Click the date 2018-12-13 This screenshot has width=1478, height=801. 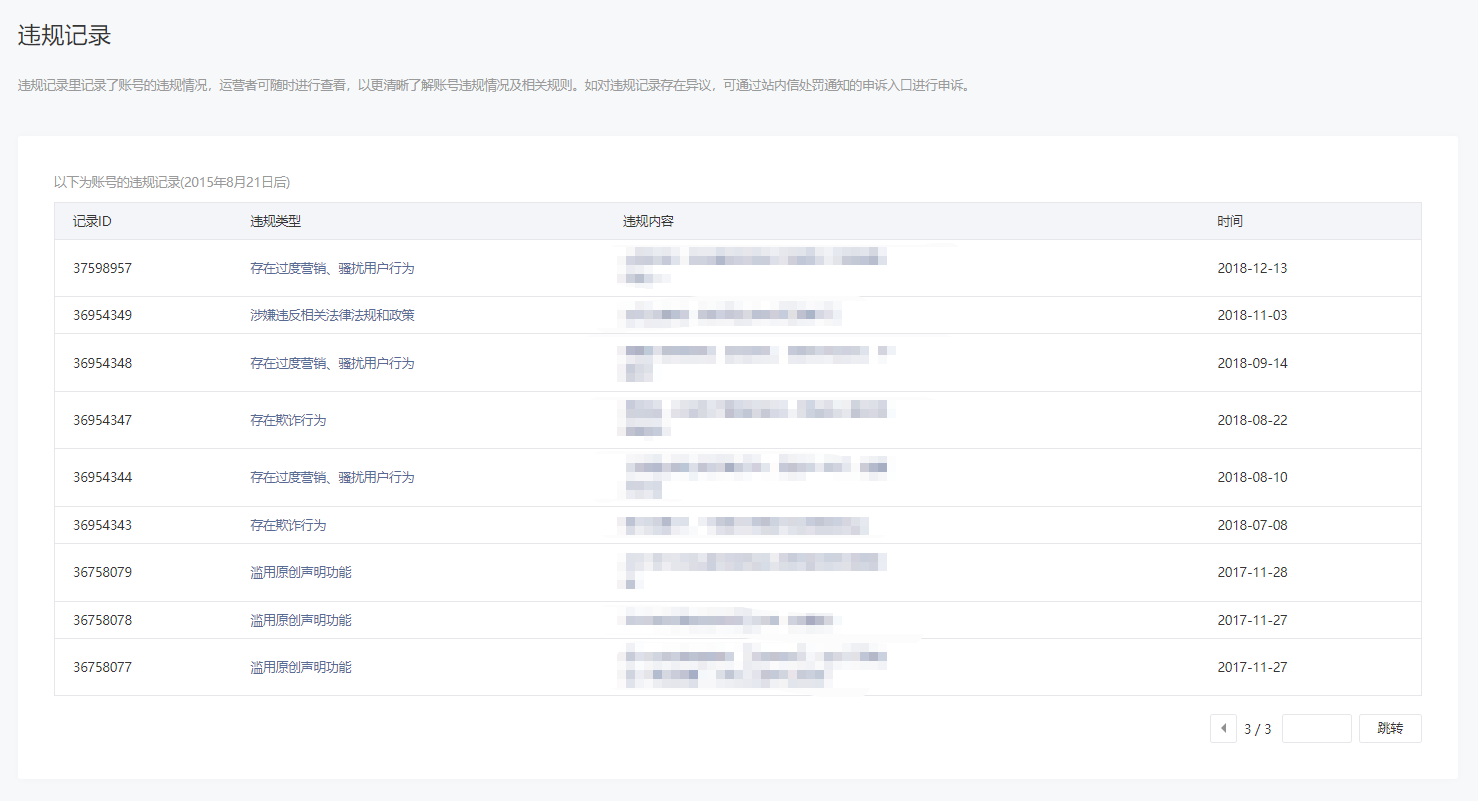point(1252,268)
